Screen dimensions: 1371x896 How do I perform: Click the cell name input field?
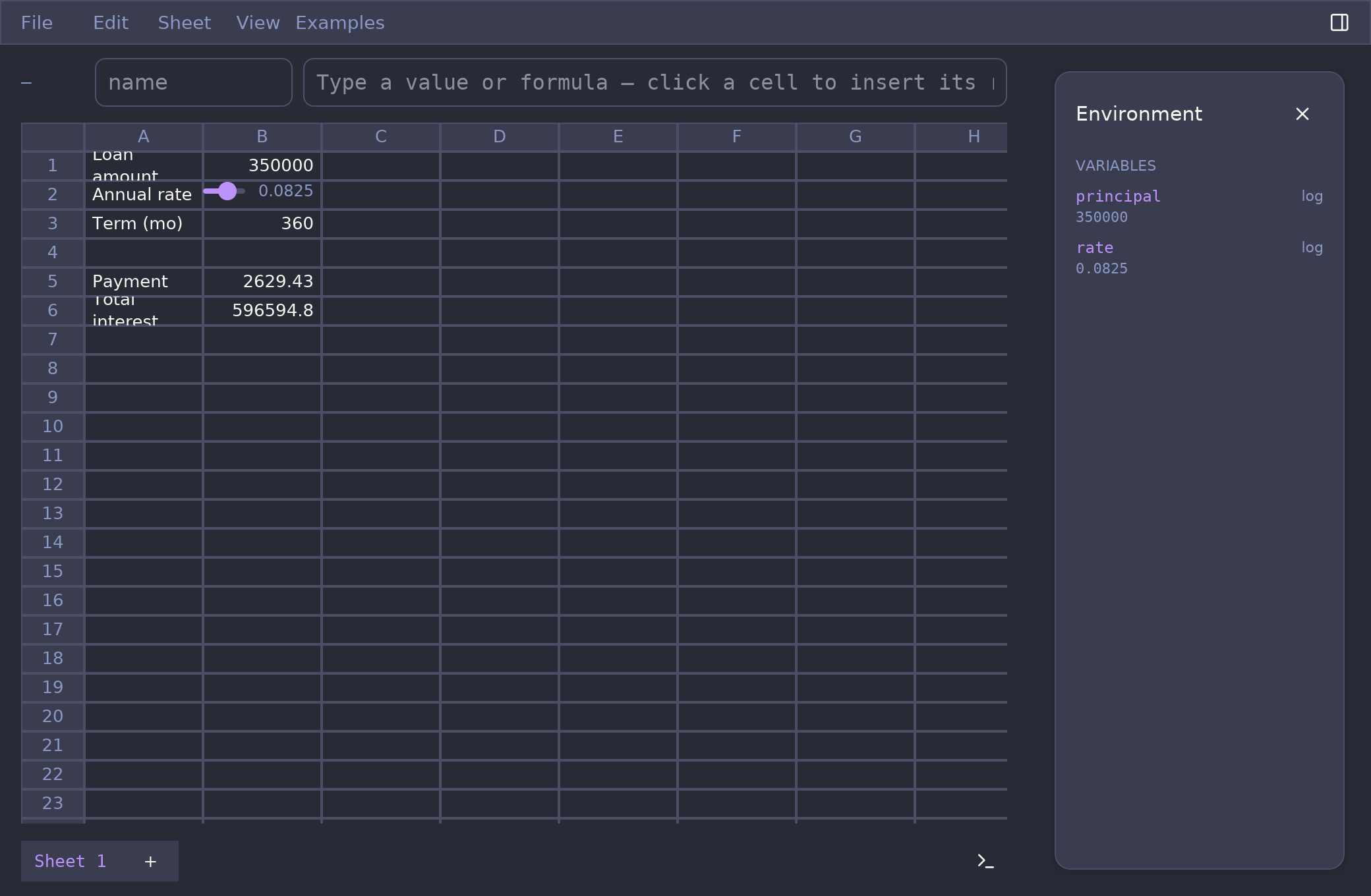194,82
